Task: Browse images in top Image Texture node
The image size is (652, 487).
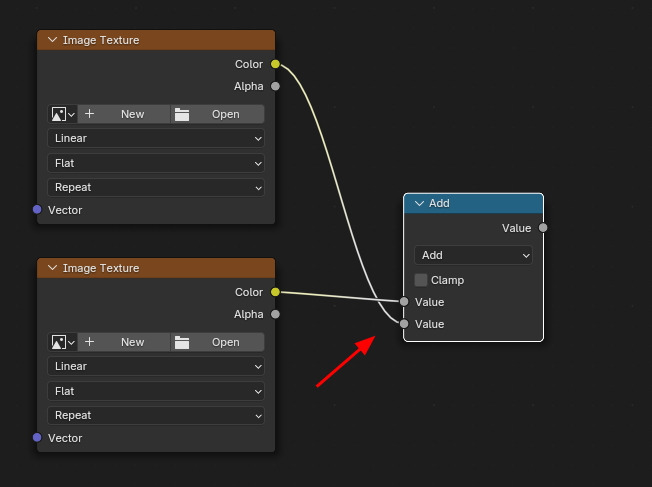Action: coord(63,114)
